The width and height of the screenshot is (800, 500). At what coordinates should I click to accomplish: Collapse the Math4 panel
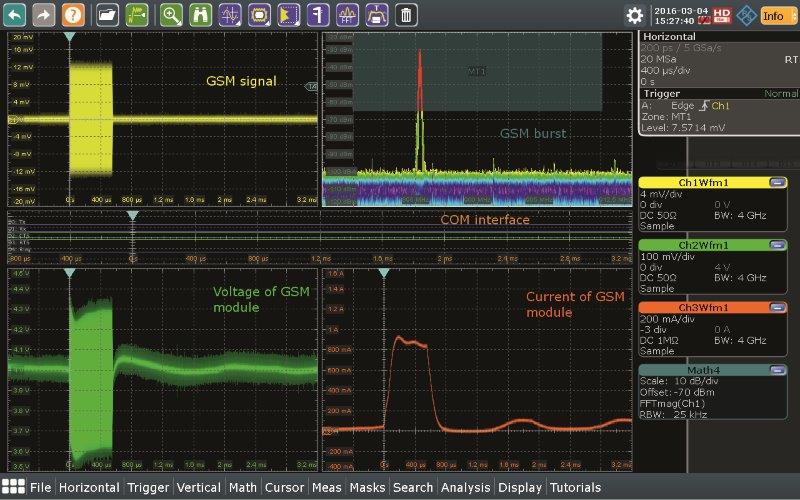click(776, 370)
